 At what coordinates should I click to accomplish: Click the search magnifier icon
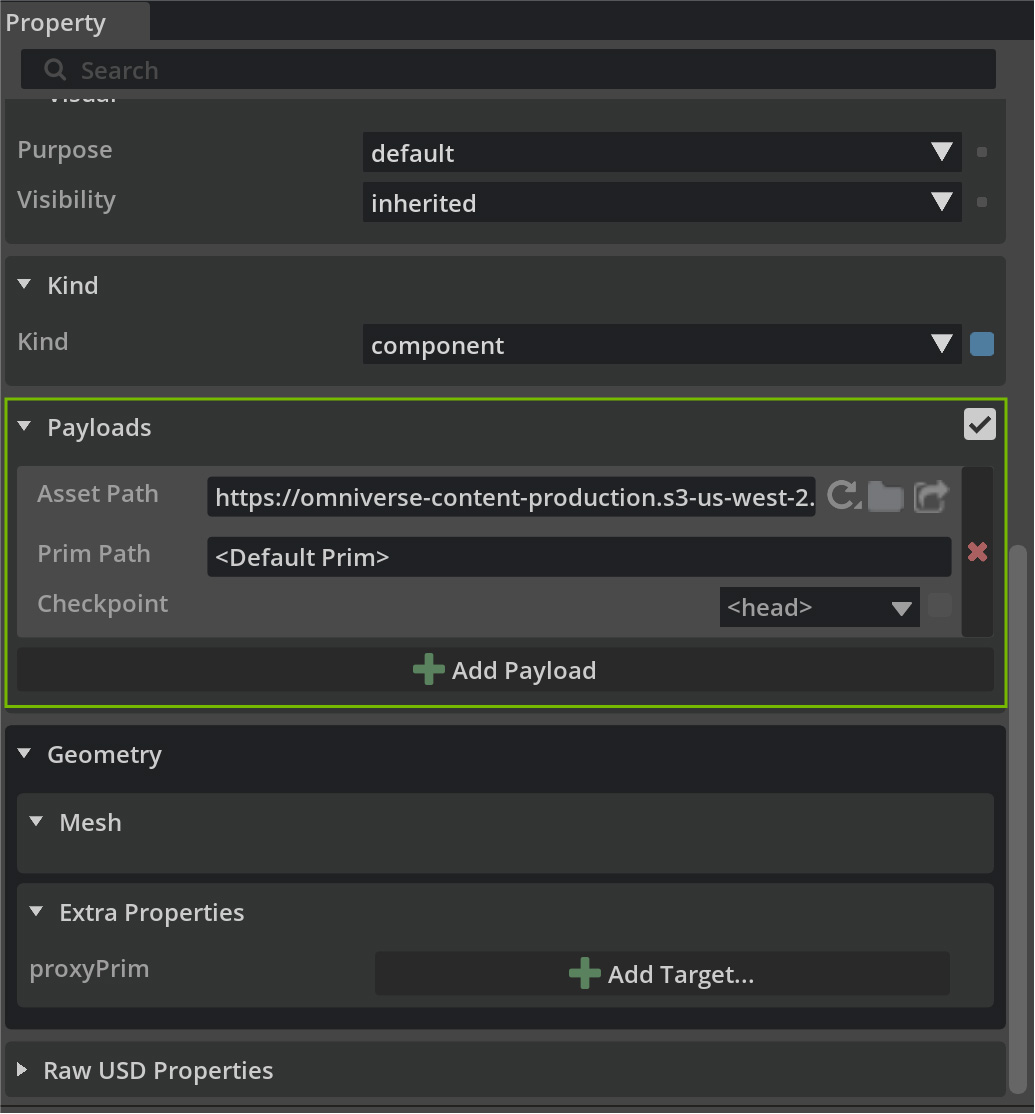click(x=56, y=70)
